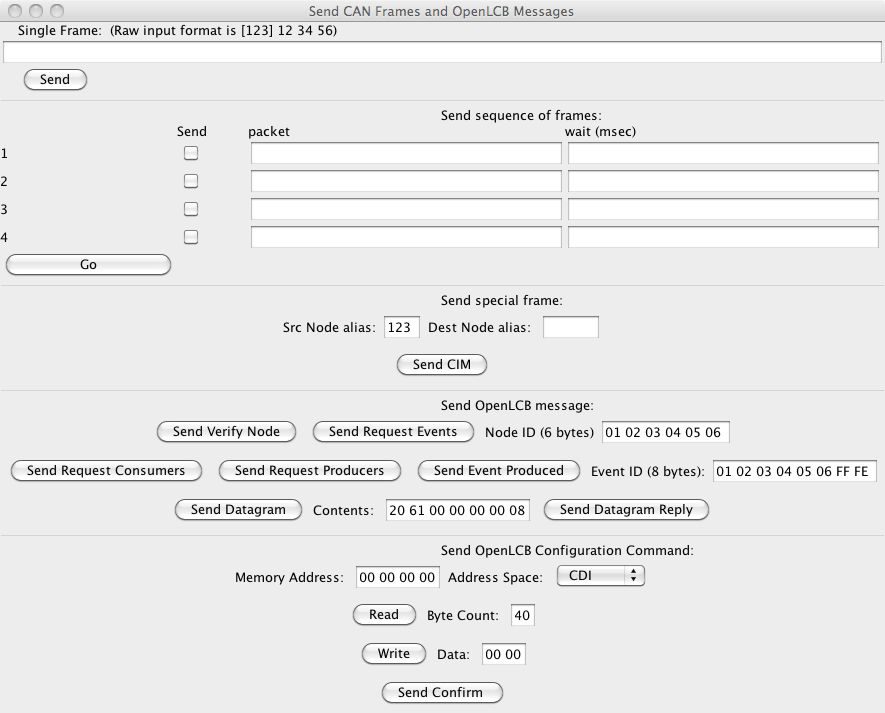Click the Send button for single frame
Screen dimensions: 885x713
click(x=55, y=80)
